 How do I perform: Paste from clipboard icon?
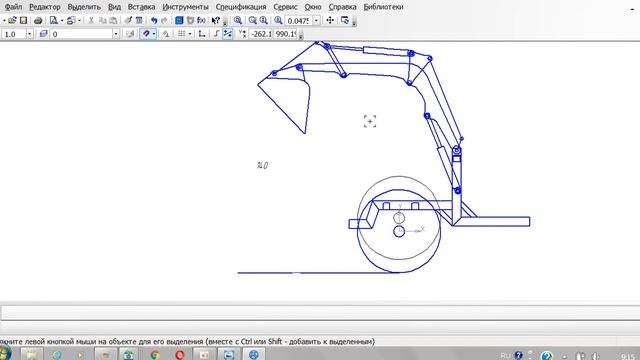click(x=113, y=20)
